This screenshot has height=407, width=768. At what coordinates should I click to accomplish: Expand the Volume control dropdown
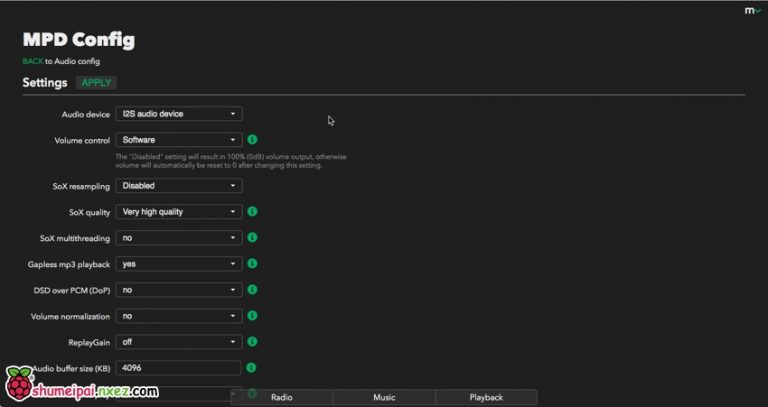(179, 140)
